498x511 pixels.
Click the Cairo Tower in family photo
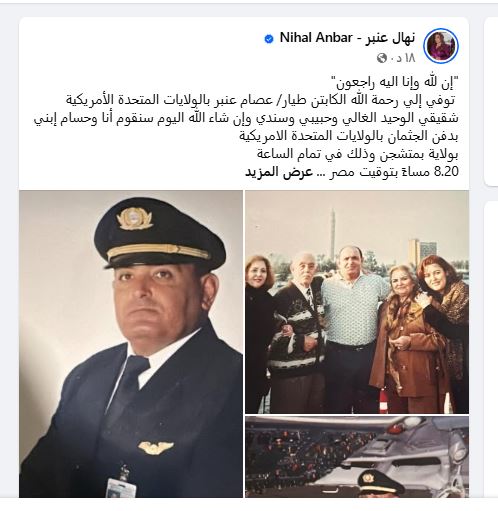332,230
